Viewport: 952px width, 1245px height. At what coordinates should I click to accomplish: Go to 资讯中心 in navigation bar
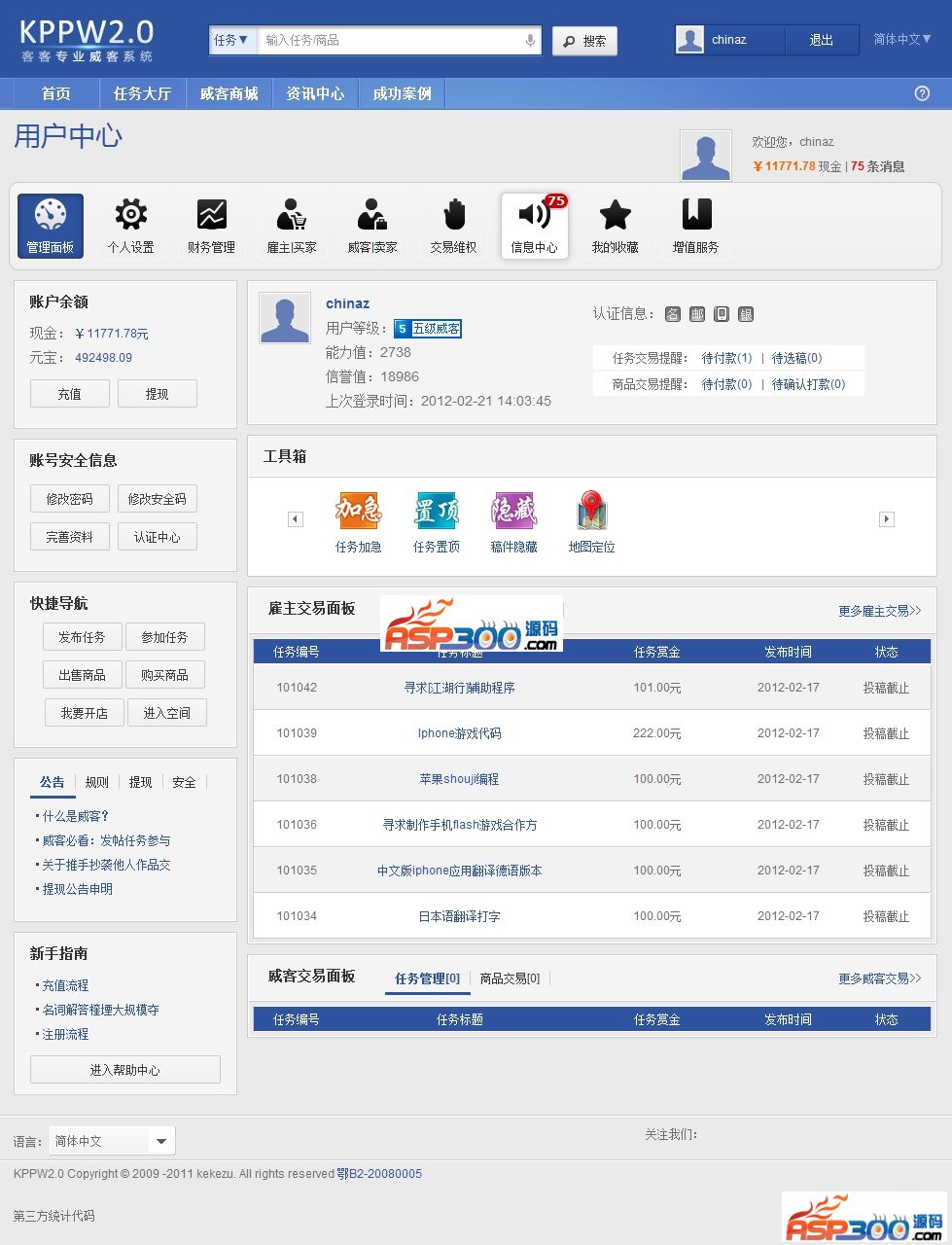315,93
